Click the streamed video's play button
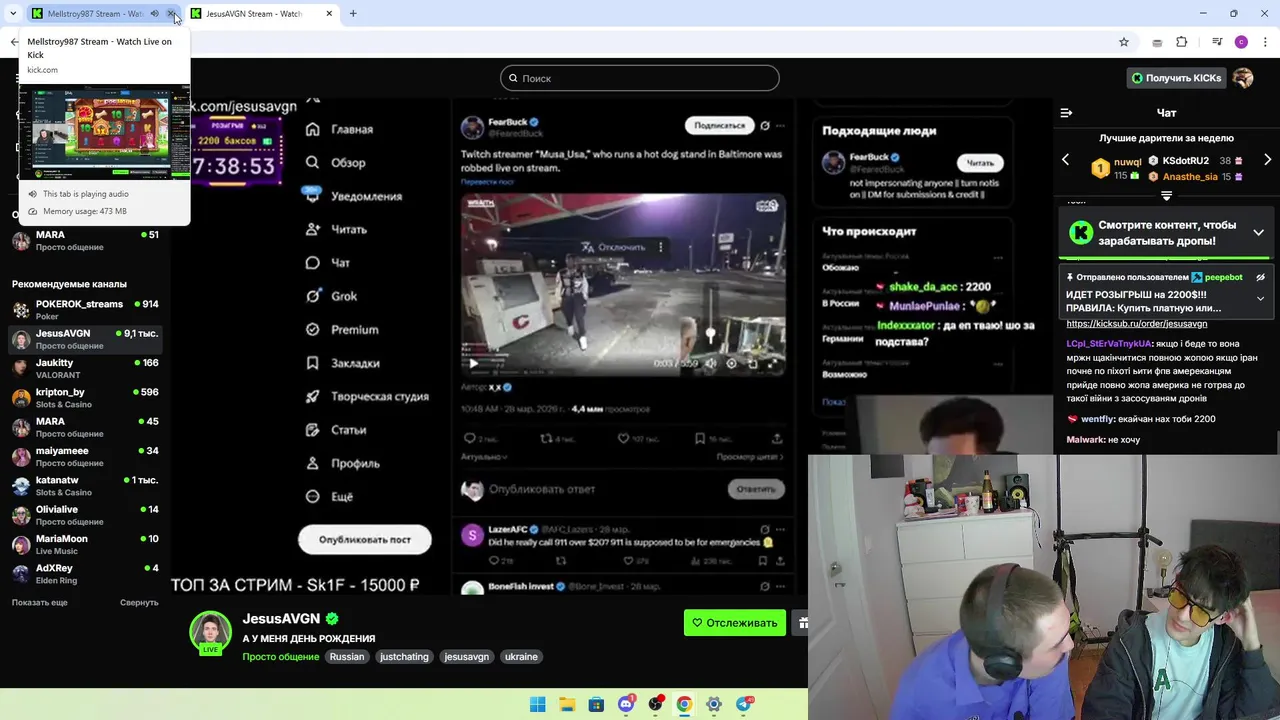This screenshot has width=1280, height=720. click(x=474, y=364)
